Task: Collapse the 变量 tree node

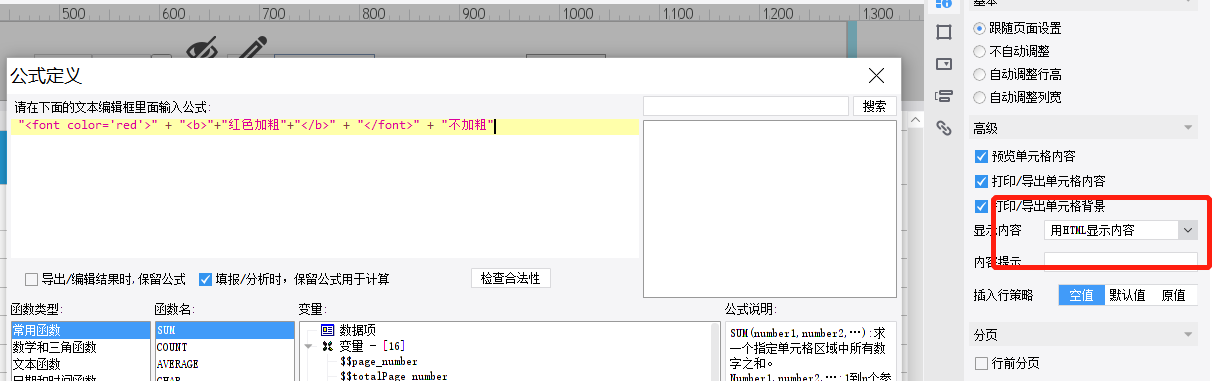Action: tap(309, 346)
